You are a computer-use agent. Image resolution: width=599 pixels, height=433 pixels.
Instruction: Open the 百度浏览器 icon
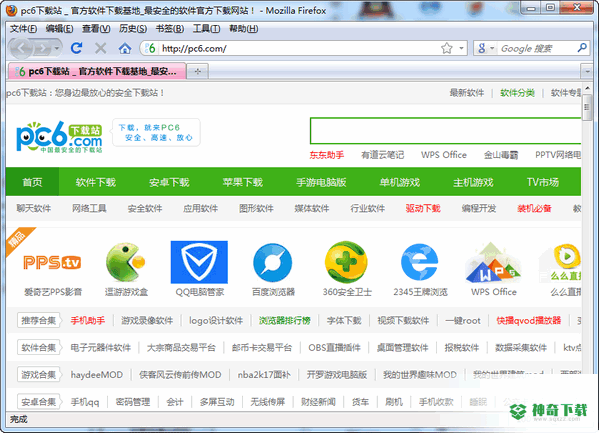click(x=273, y=263)
